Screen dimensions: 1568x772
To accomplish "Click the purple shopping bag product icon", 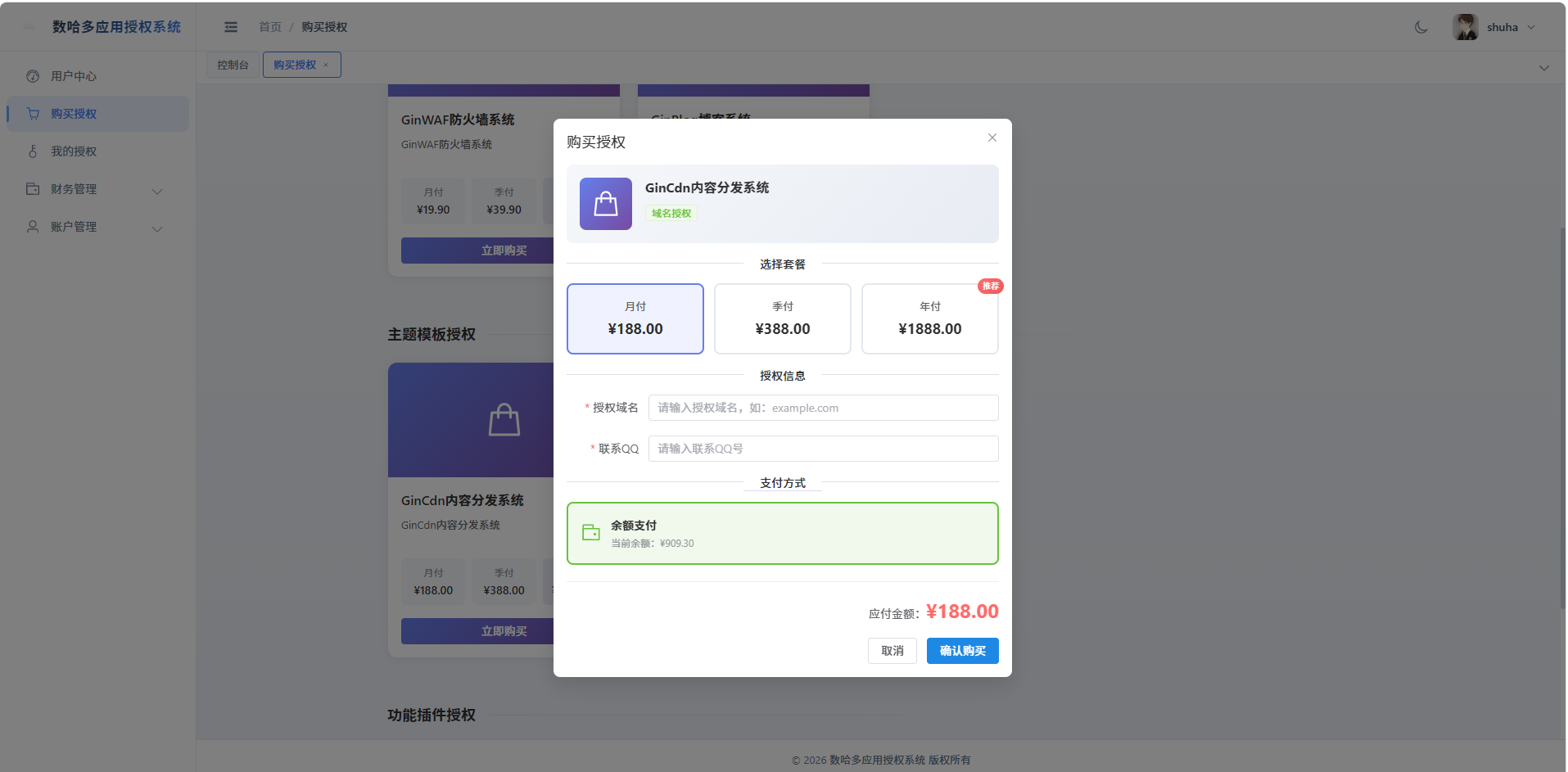I will (x=606, y=204).
